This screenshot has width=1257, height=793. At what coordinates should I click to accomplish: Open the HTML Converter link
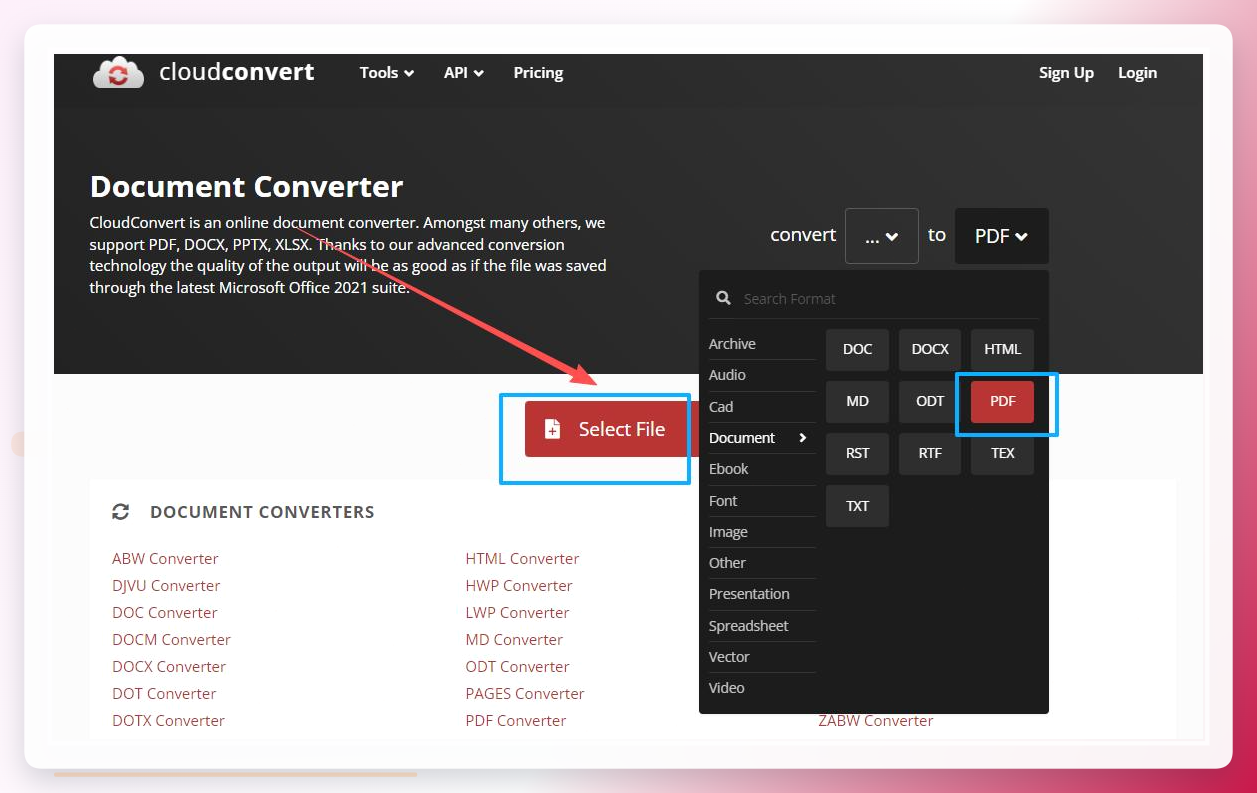click(x=522, y=559)
